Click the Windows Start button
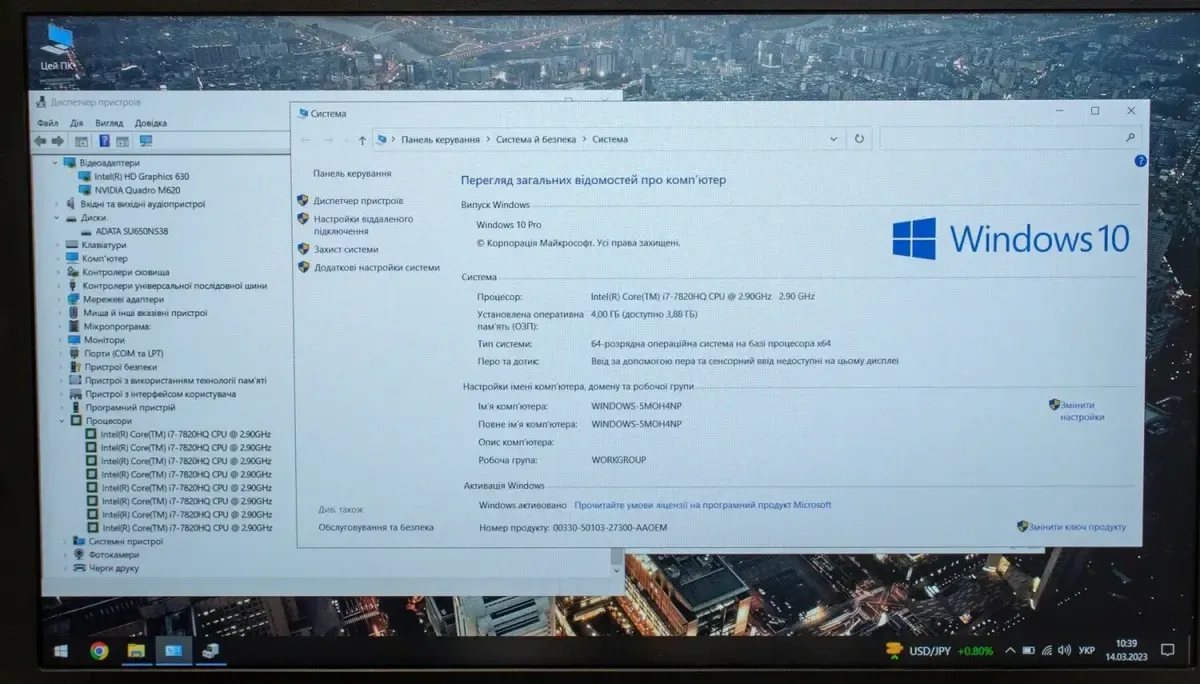Viewport: 1200px width, 684px height. (61, 651)
